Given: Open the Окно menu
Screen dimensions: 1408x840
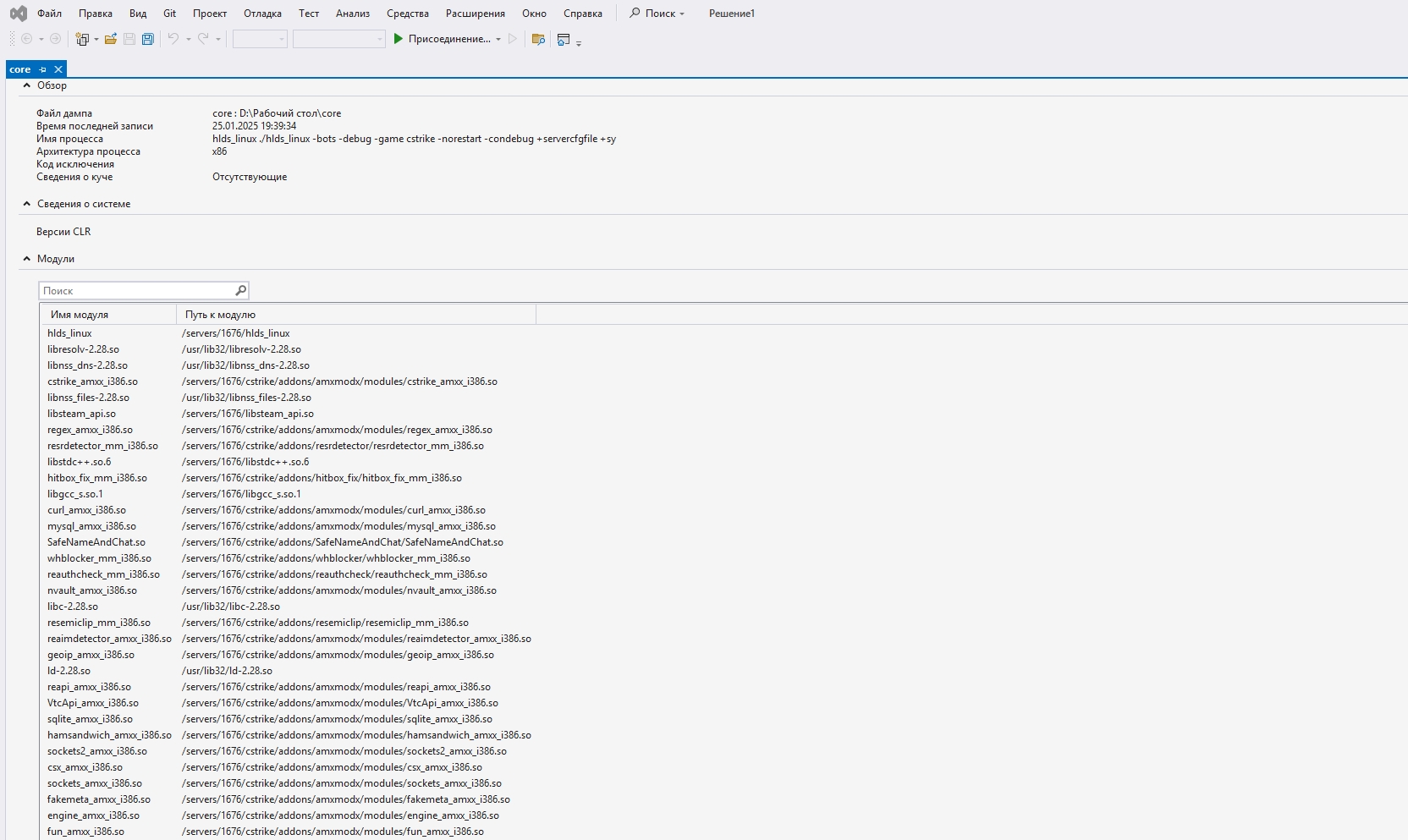Looking at the screenshot, I should click(x=534, y=14).
